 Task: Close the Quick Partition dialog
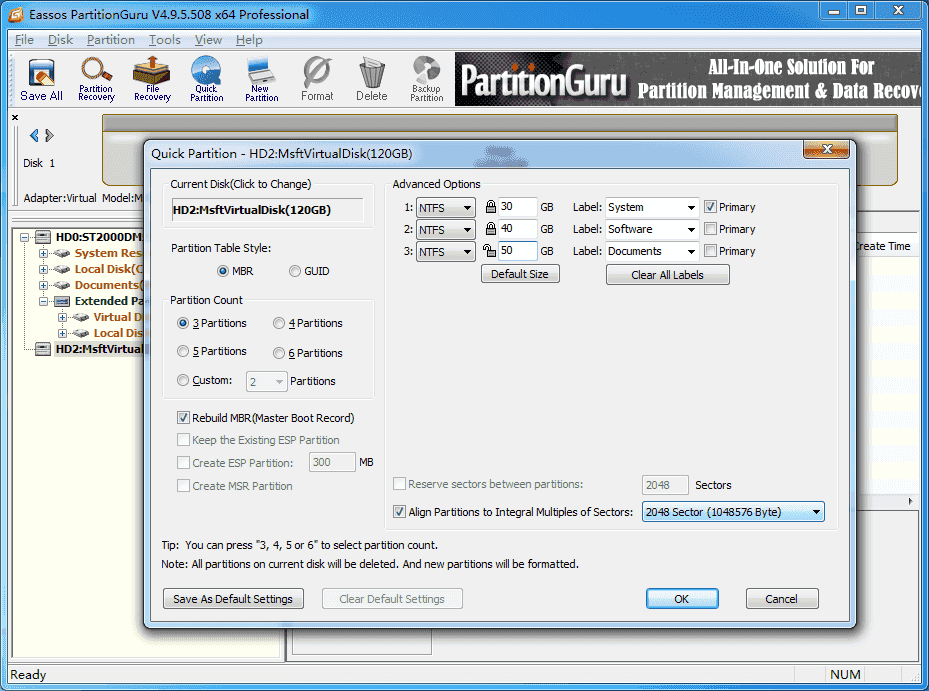827,149
